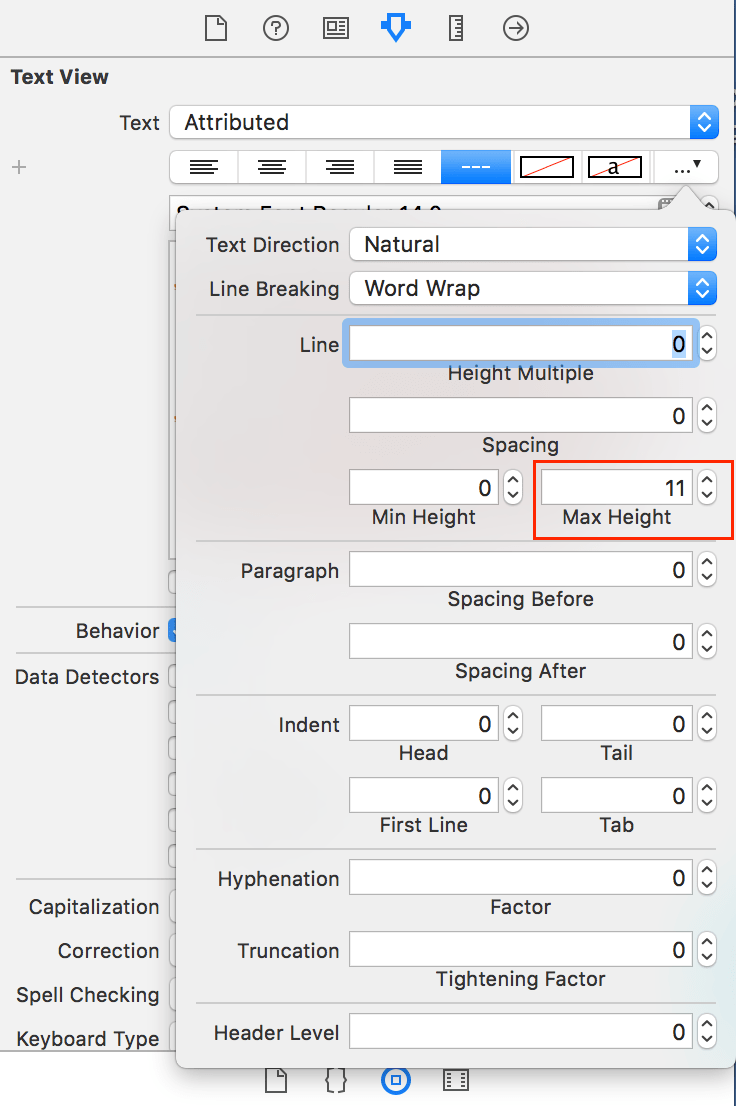
Task: Open the Media library (rightmost bottom icon)
Action: [455, 1080]
